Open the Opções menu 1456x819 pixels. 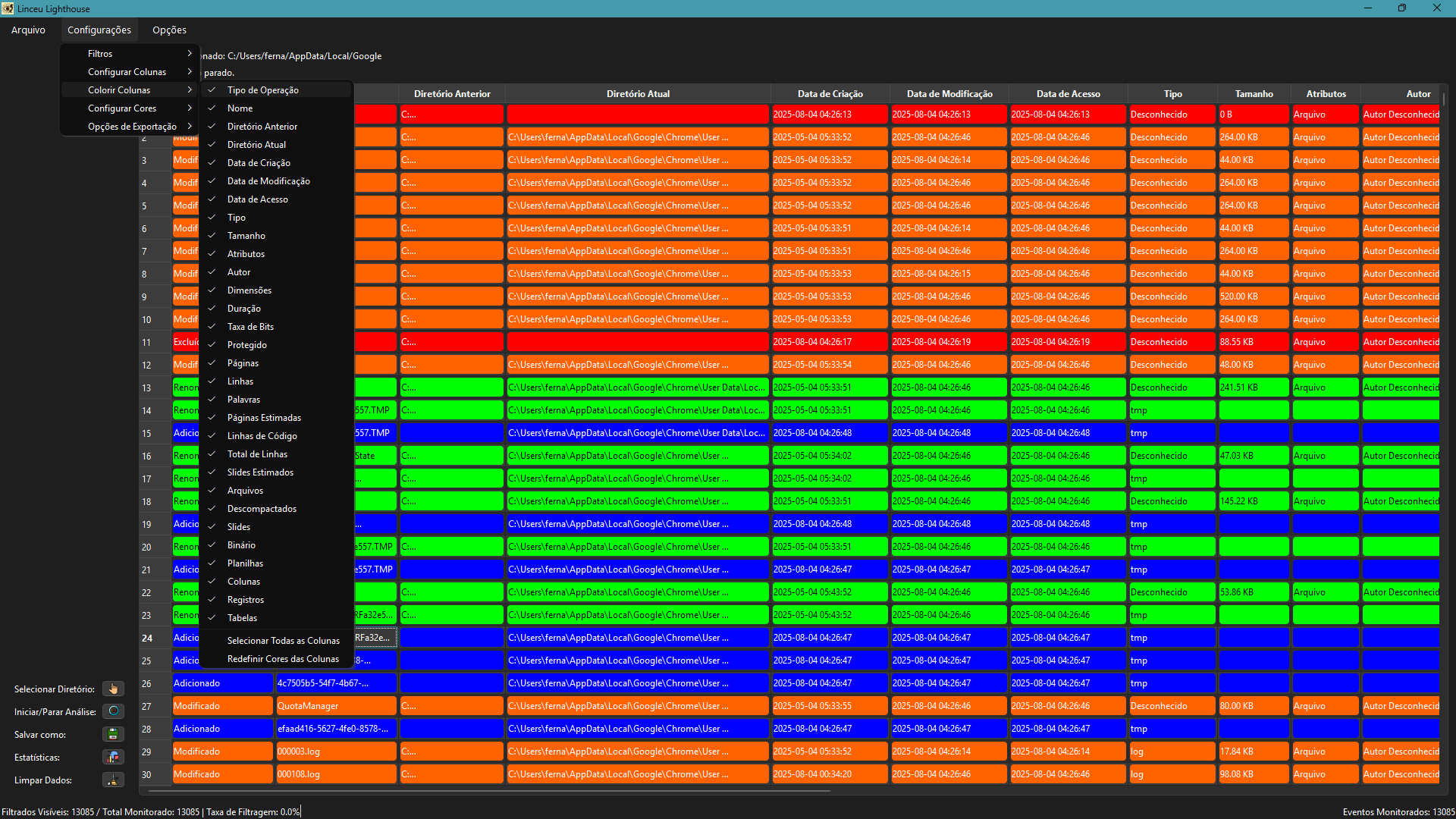tap(169, 30)
